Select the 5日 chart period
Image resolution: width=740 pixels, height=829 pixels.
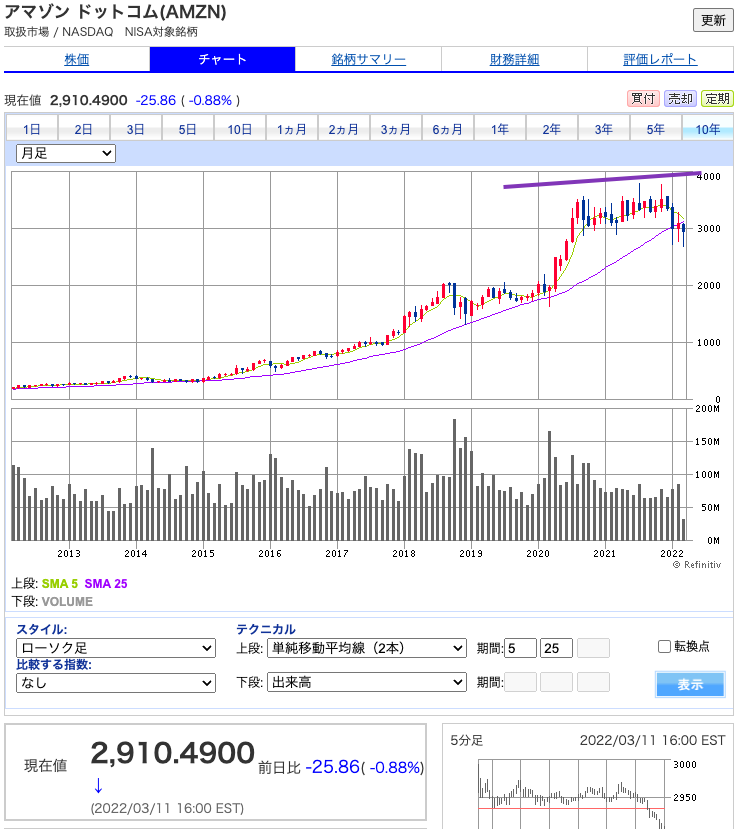pos(187,129)
